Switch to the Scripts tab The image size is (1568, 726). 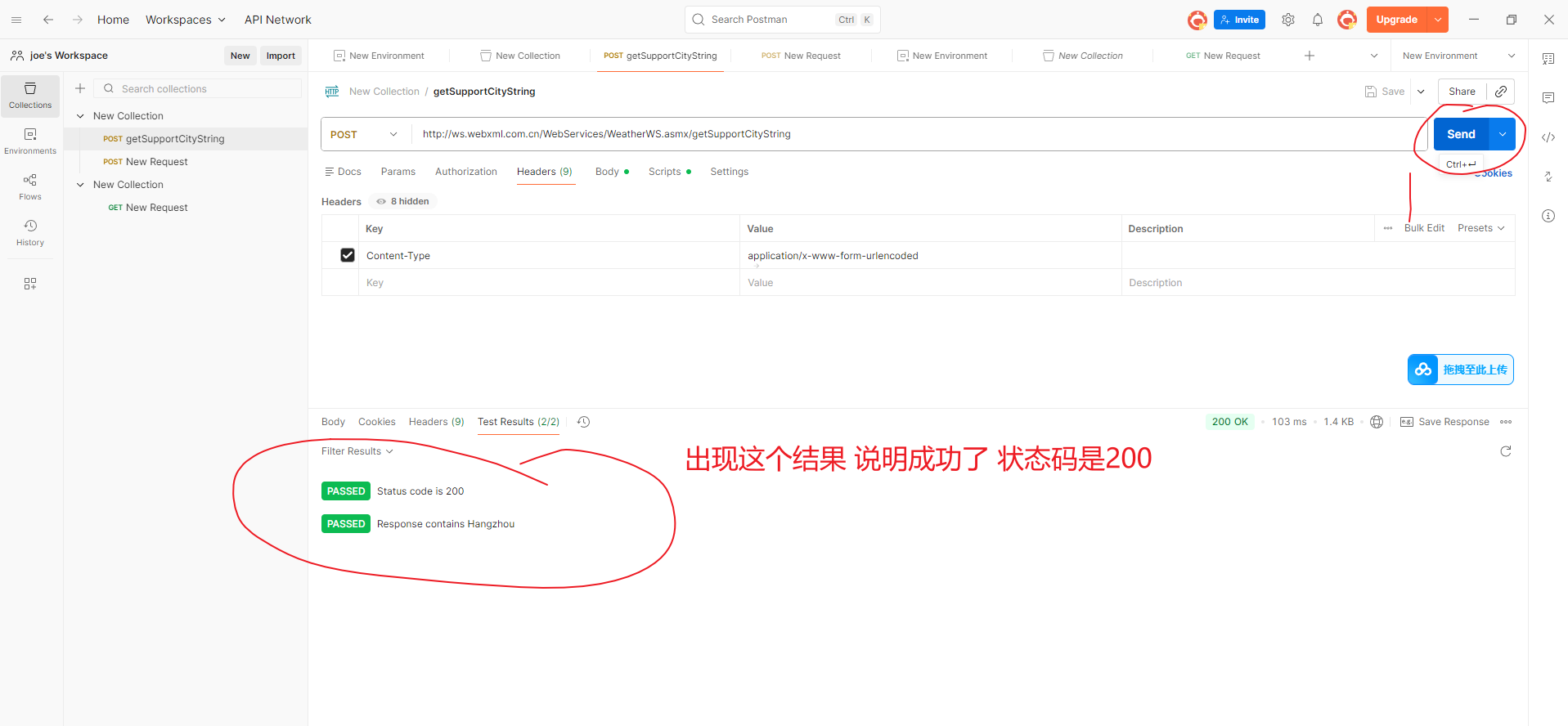pos(670,172)
